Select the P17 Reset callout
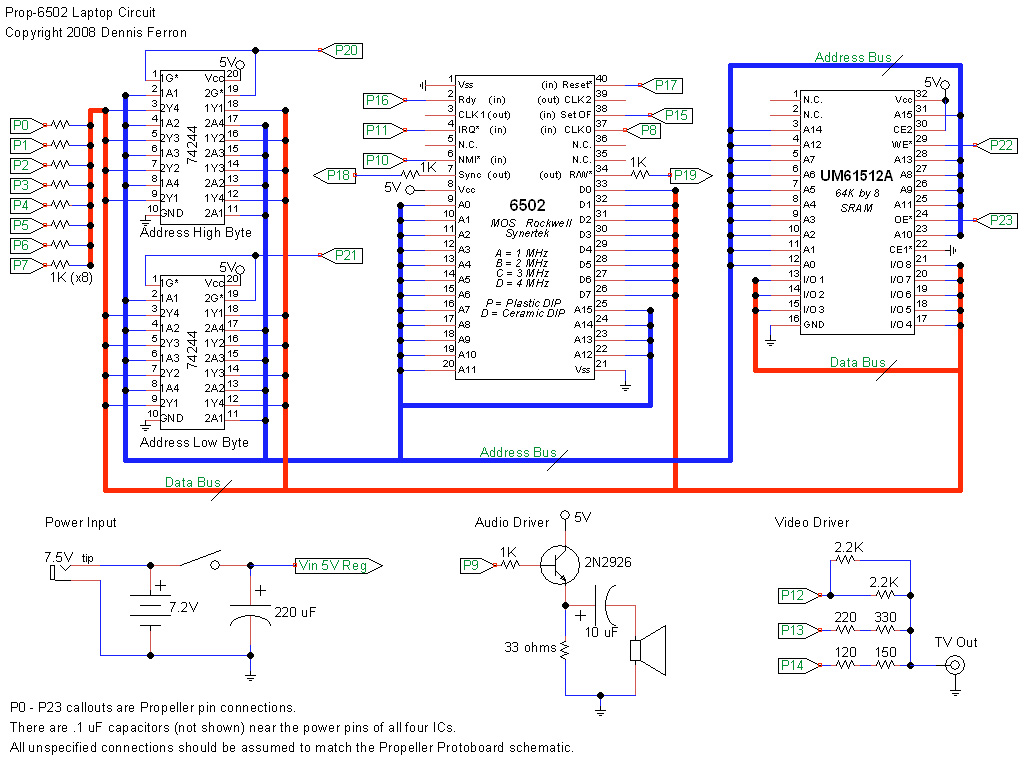This screenshot has width=1024, height=768. coord(660,86)
